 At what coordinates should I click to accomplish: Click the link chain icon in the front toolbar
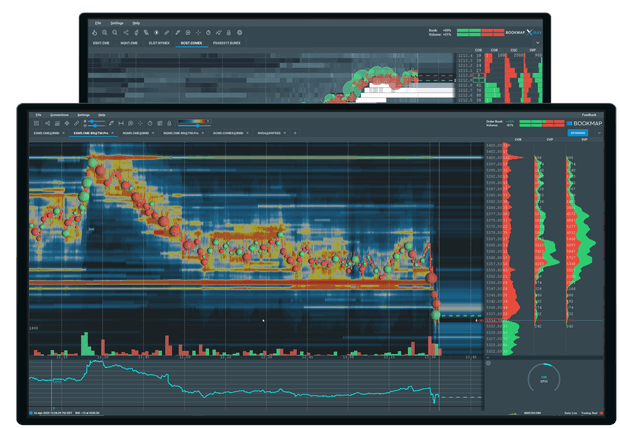(76, 123)
